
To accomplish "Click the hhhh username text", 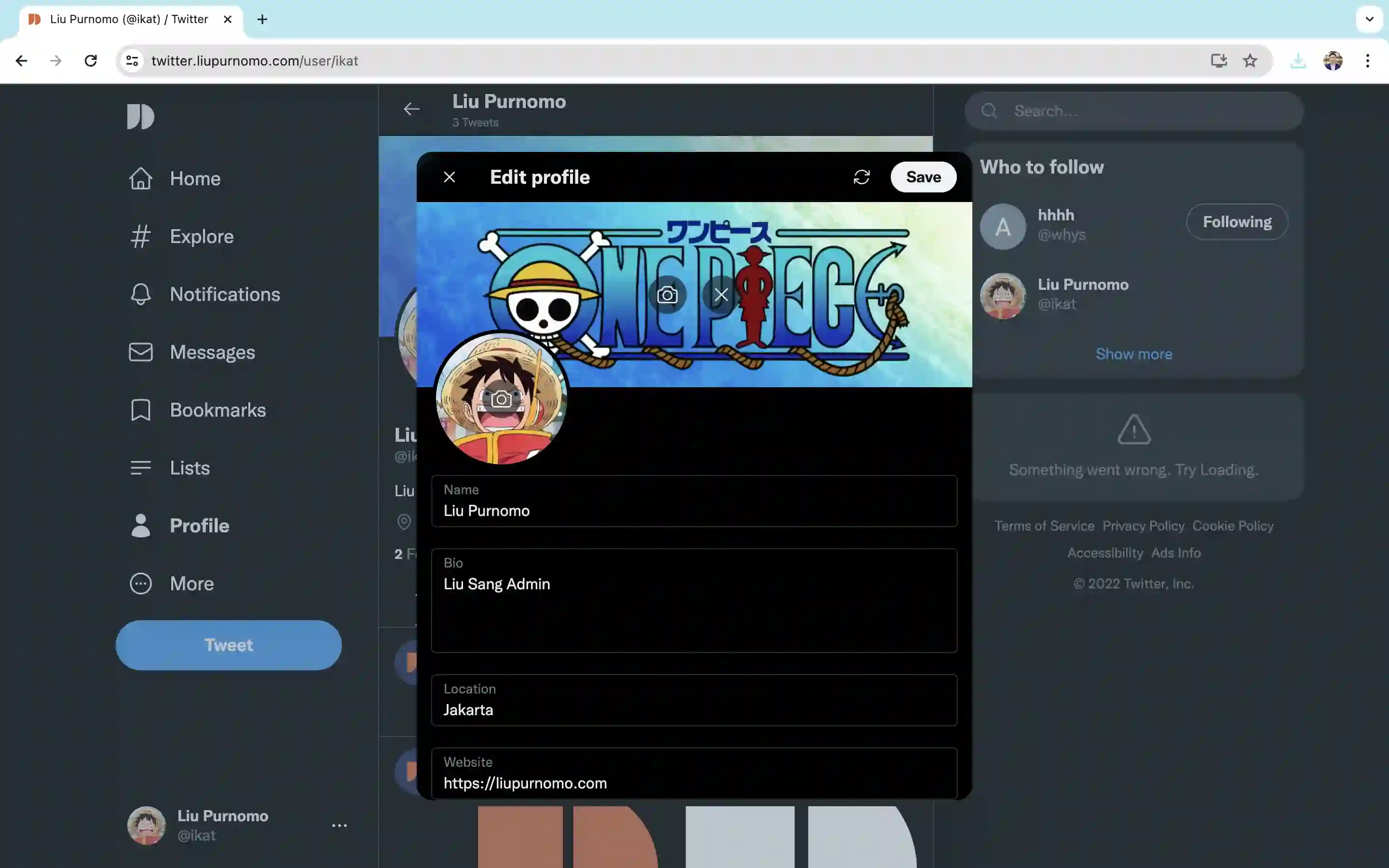I will click(x=1056, y=215).
